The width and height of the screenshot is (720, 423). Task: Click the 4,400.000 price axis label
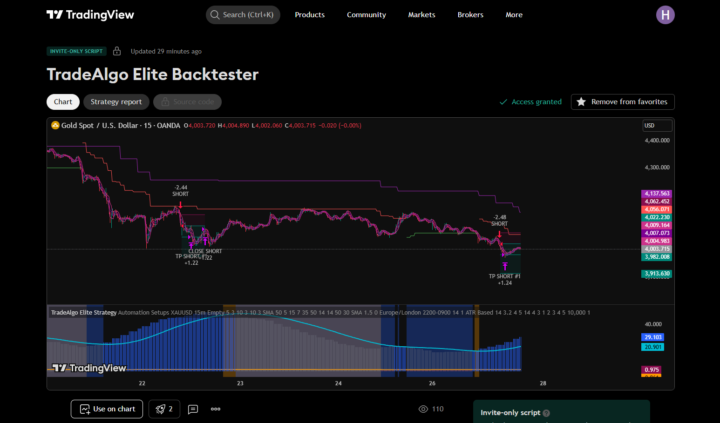click(657, 141)
